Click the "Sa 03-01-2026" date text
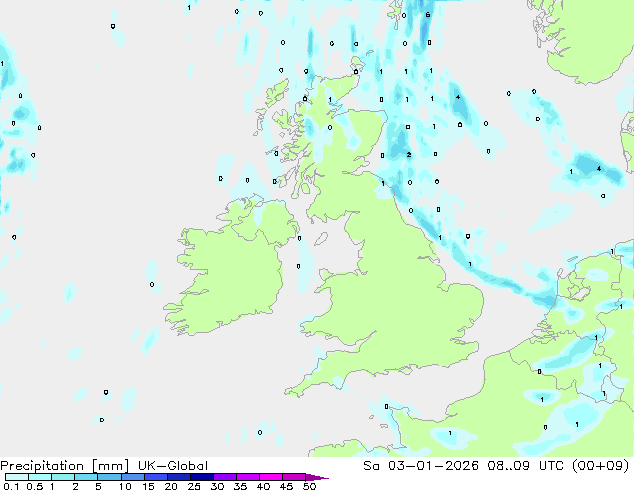Screen dimensions: 634x490 click(x=421, y=466)
